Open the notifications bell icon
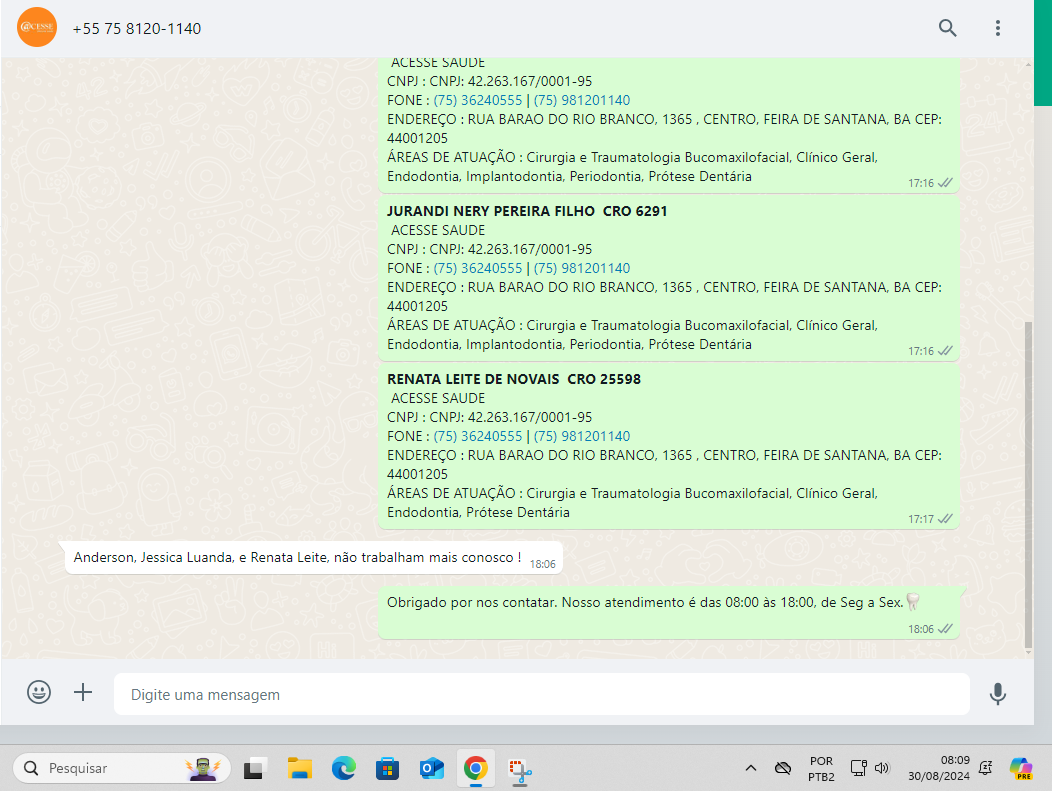Image resolution: width=1052 pixels, height=791 pixels. (x=986, y=768)
